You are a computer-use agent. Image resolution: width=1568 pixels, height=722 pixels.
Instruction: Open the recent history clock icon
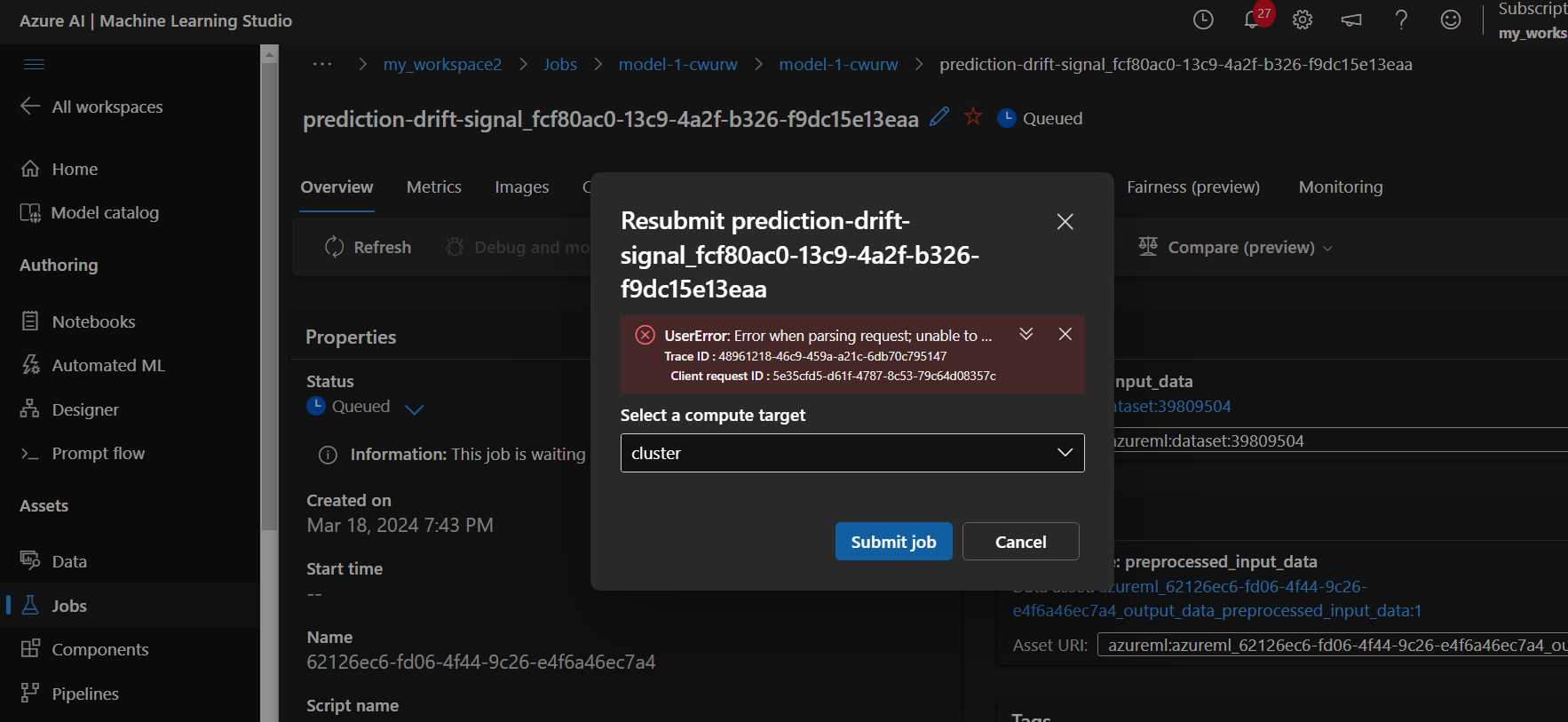[1203, 20]
